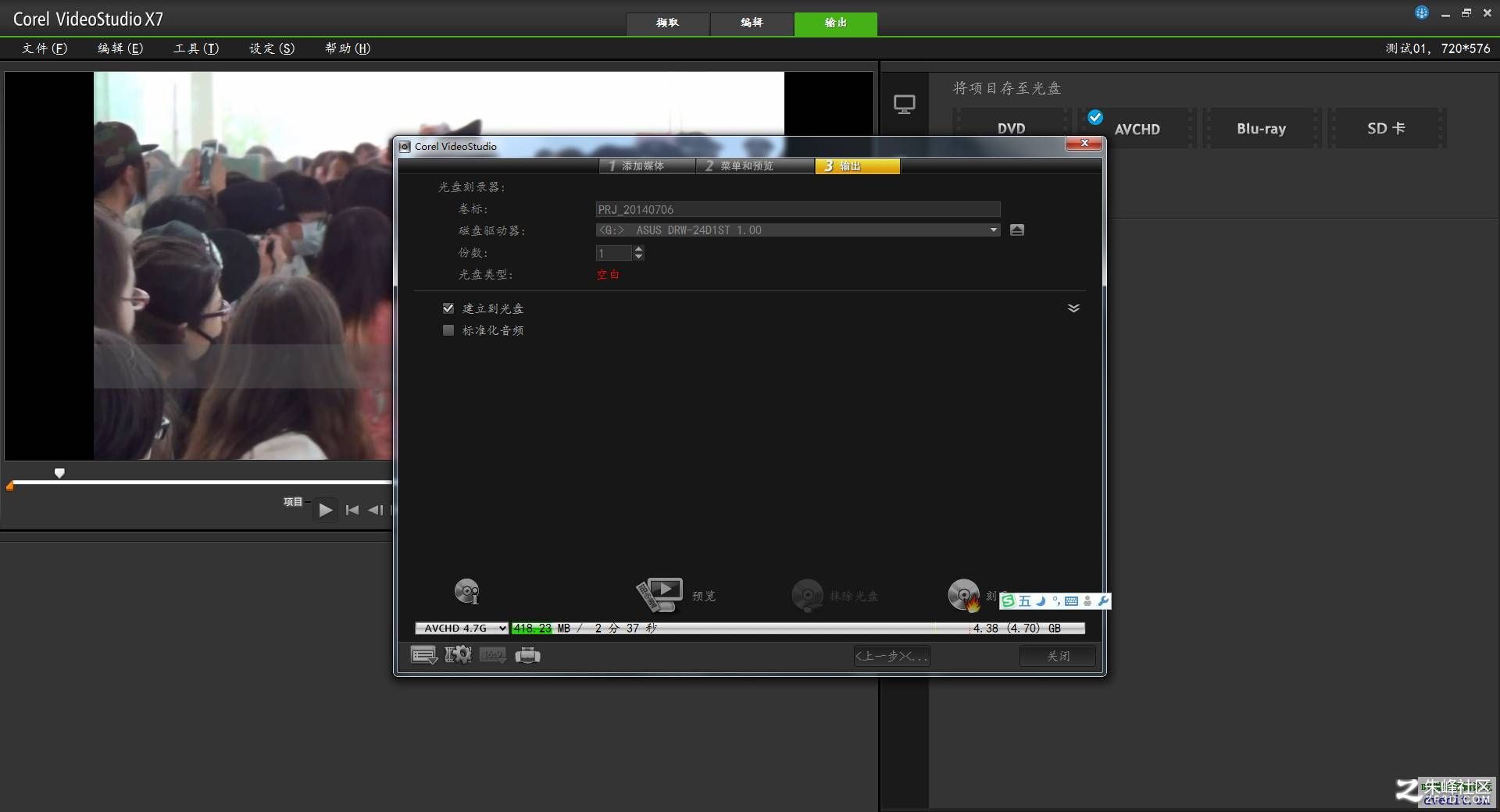Screen dimensions: 1500x812
Task: Switch to the Edit step tab
Action: coord(752,23)
